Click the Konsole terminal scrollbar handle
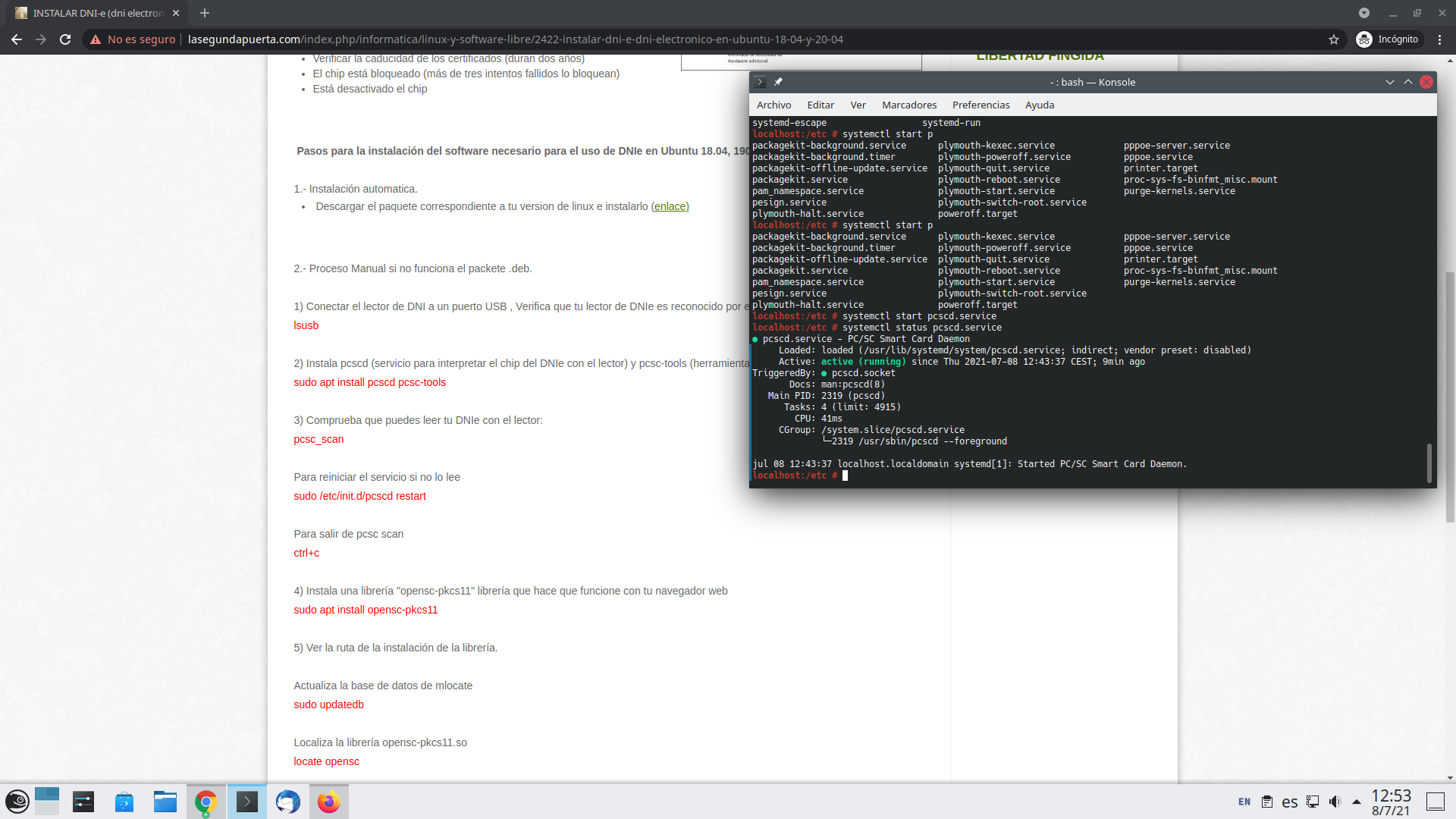This screenshot has width=1456, height=819. [x=1429, y=463]
